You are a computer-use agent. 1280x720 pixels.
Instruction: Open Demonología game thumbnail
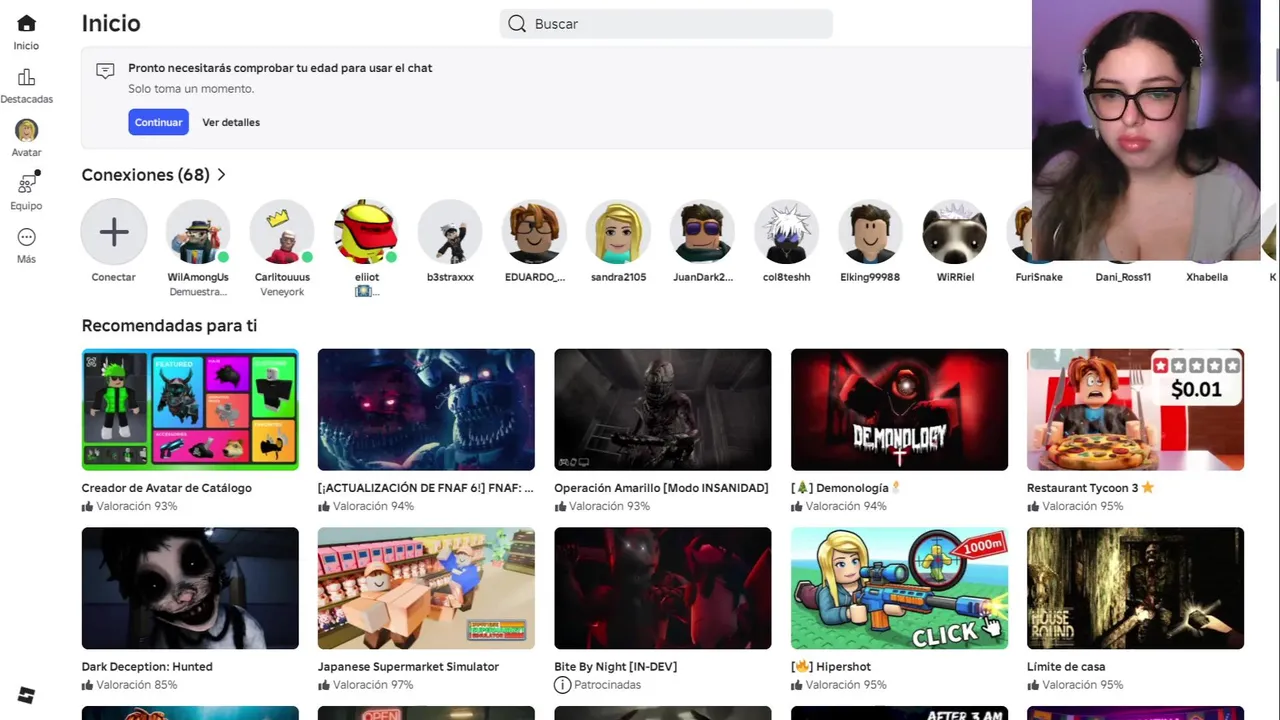pos(899,409)
